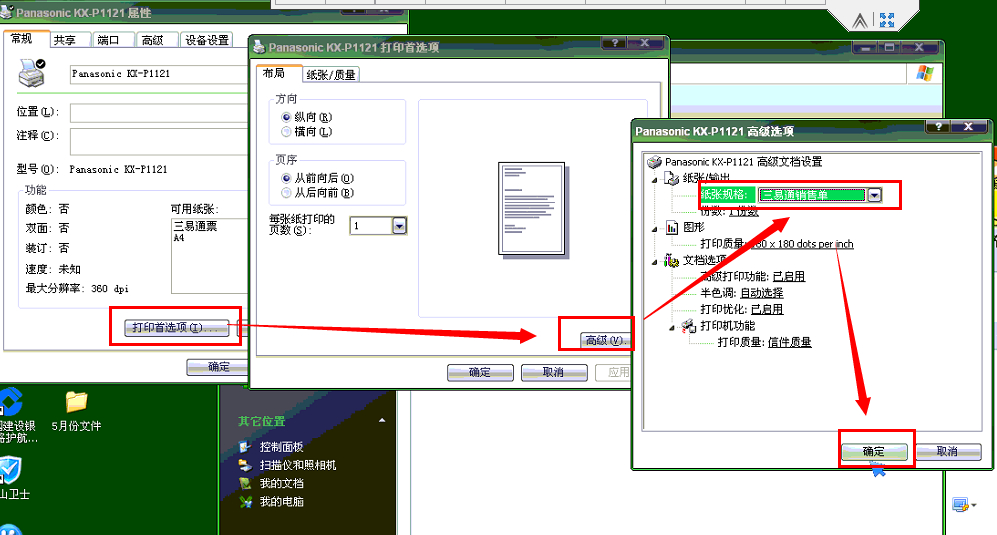The image size is (997, 535).
Task: Click the 1份数 copies value
Action: (x=743, y=212)
